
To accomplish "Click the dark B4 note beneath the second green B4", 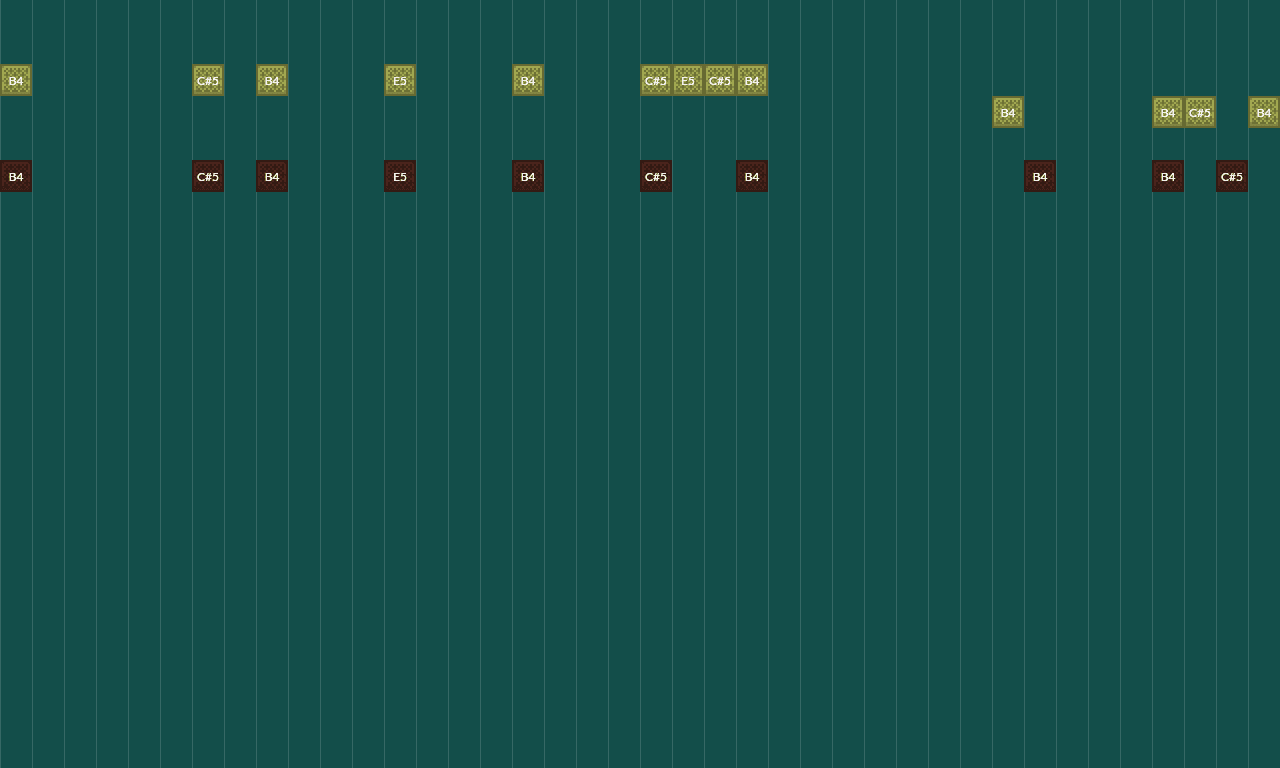I will 271,176.
